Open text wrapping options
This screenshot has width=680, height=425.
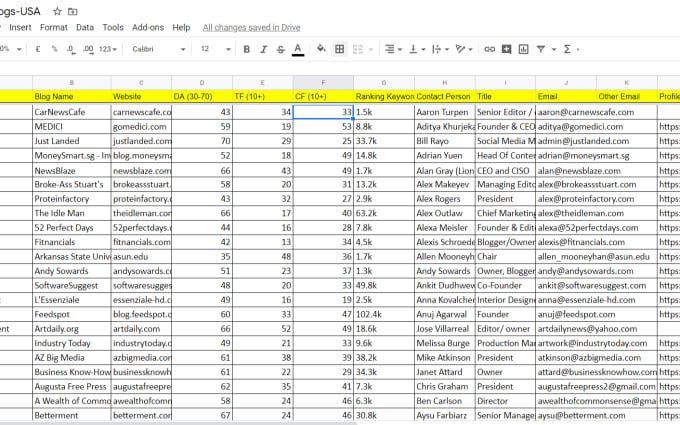tap(440, 49)
